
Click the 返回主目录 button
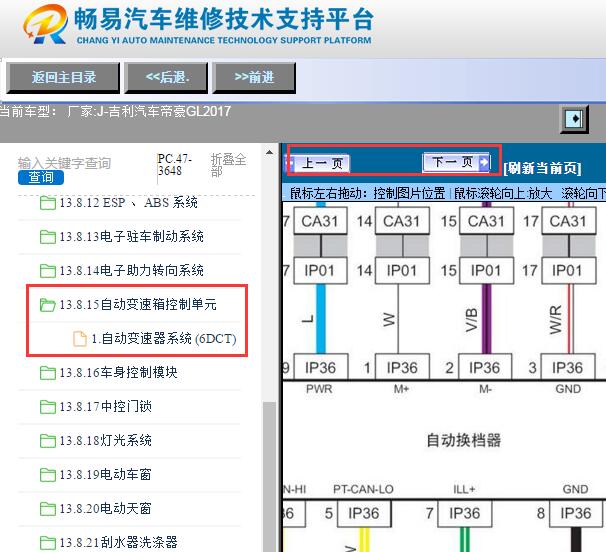63,77
